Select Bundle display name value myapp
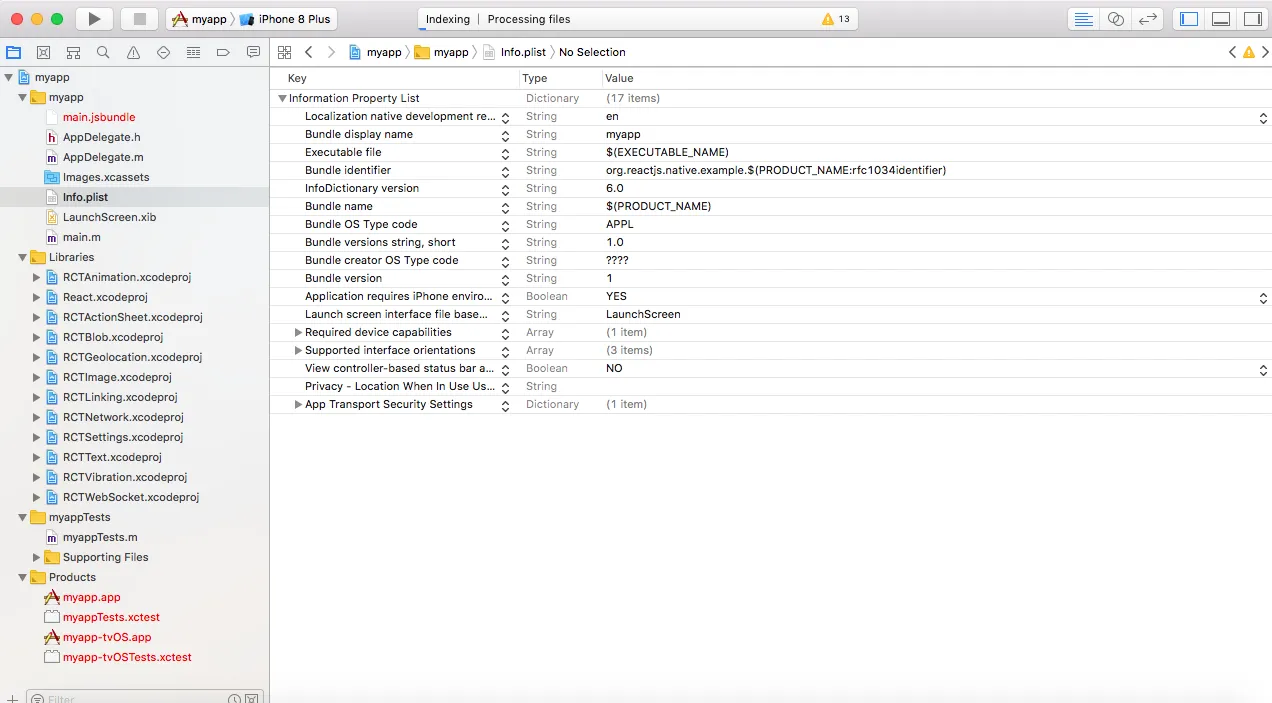The height and width of the screenshot is (703, 1272). pos(623,134)
